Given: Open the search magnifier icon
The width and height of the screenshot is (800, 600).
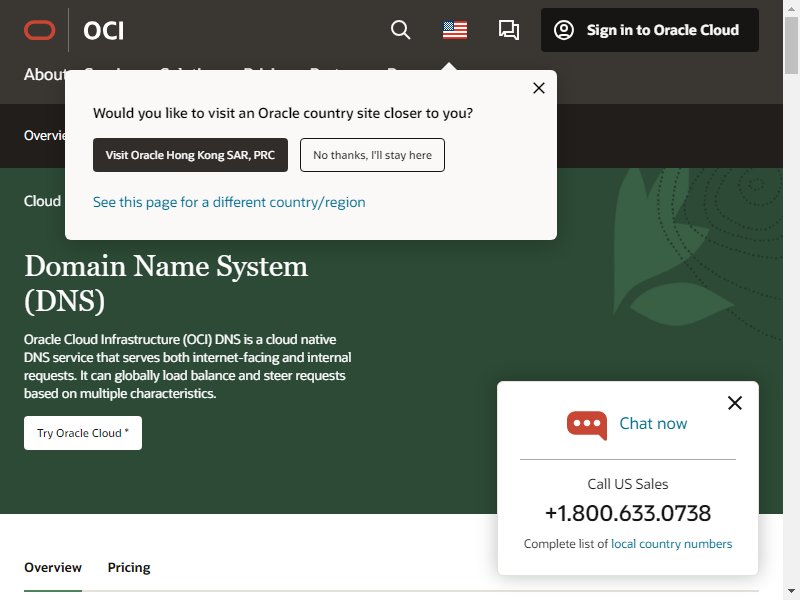Looking at the screenshot, I should point(401,30).
